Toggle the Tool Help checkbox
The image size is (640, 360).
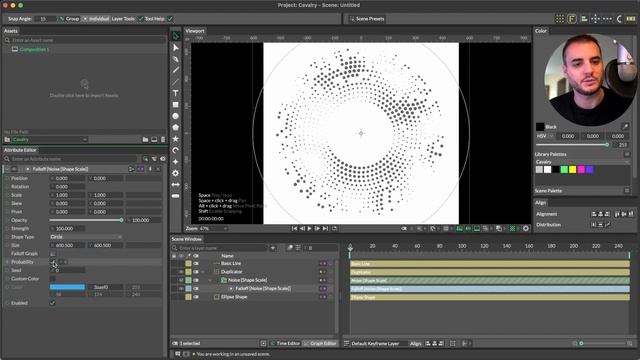point(170,19)
